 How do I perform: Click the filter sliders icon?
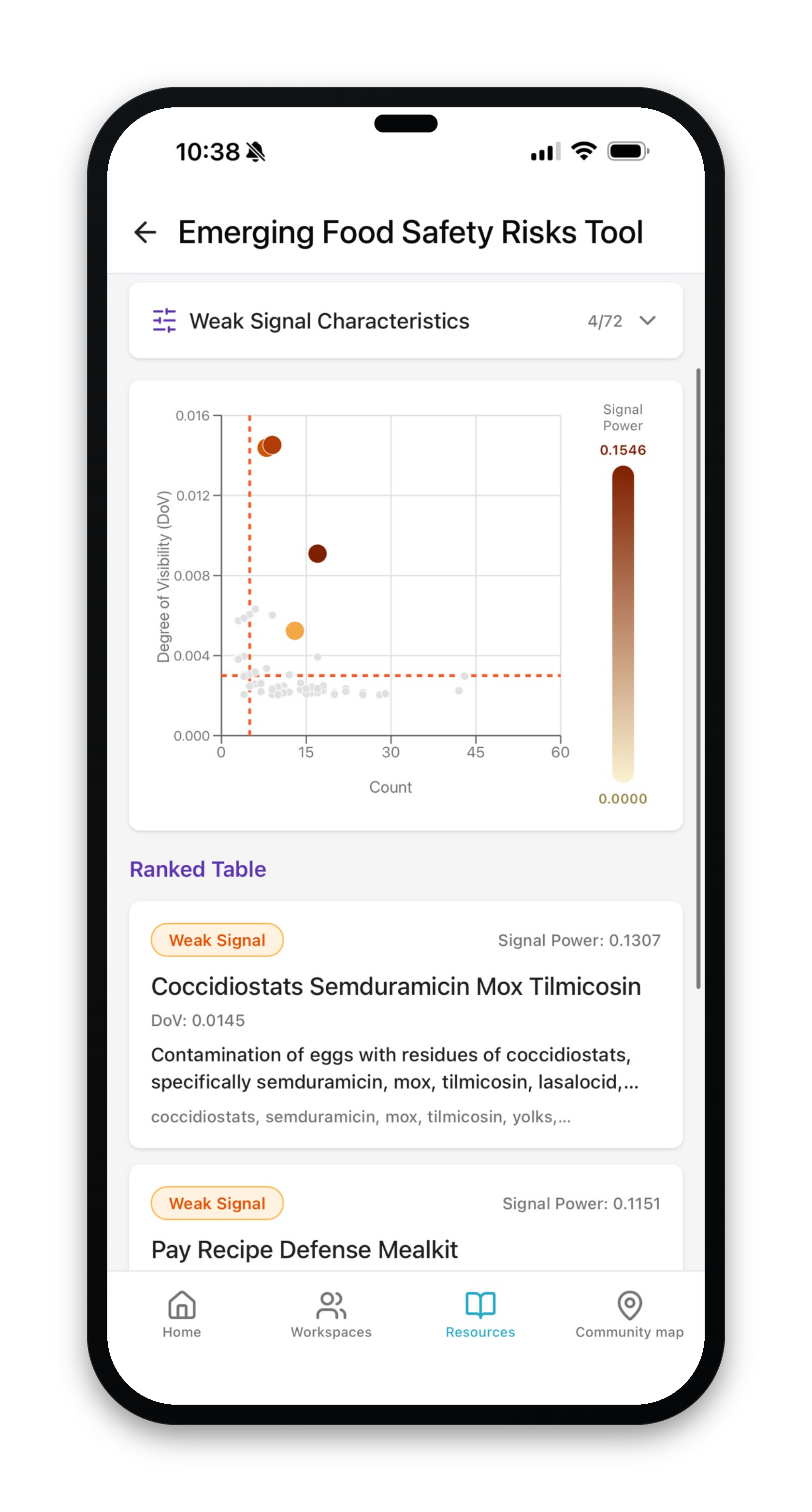pos(164,320)
